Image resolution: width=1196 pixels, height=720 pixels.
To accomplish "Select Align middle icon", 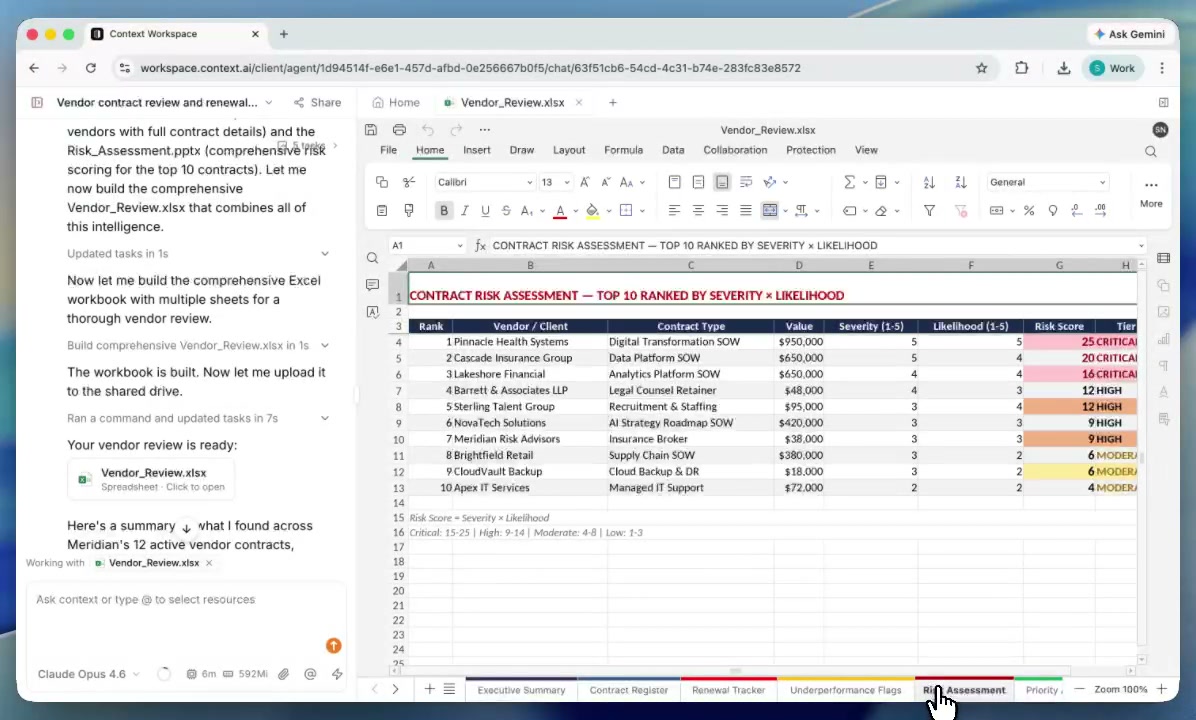I will [698, 182].
